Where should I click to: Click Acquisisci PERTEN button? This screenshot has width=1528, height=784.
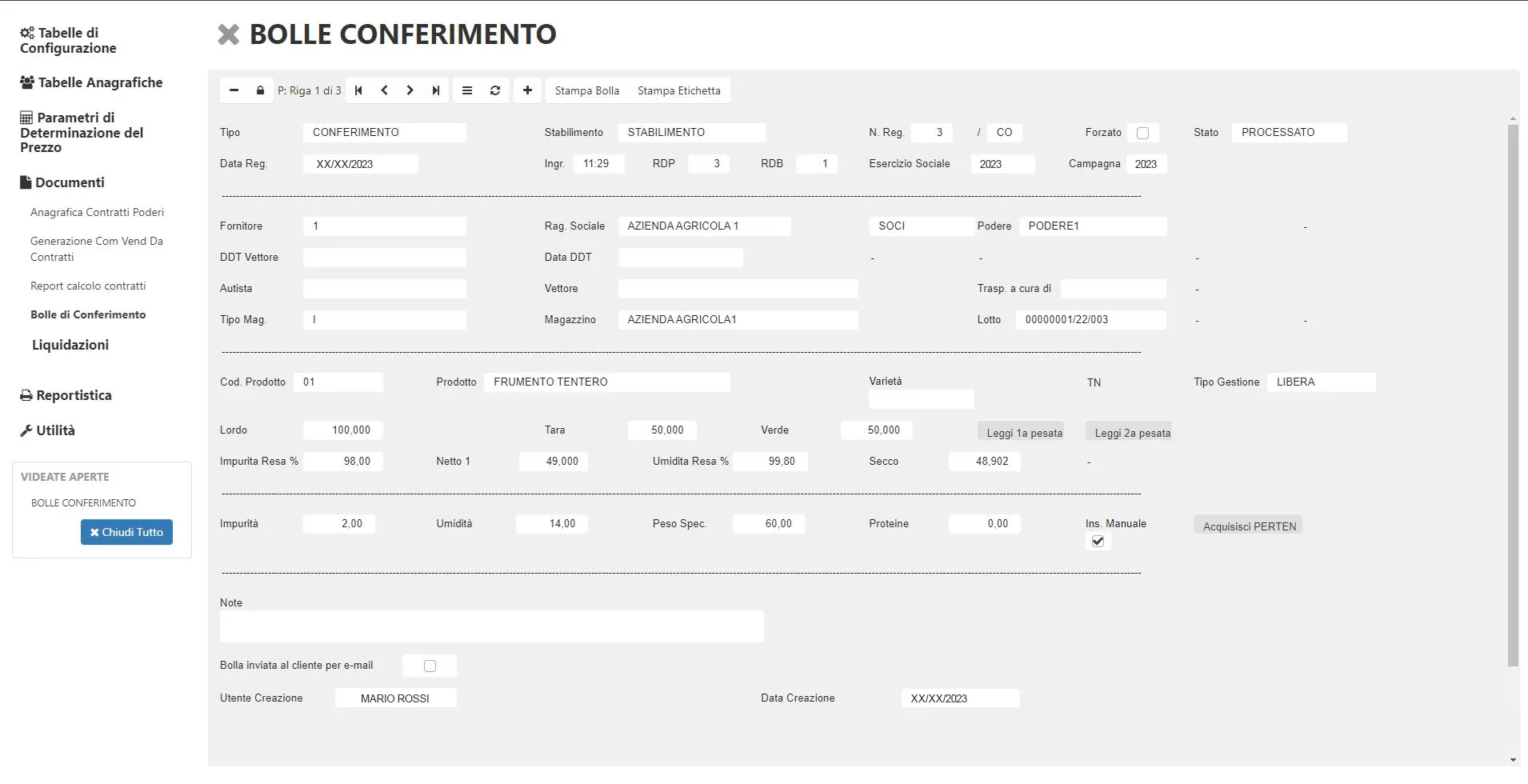[x=1248, y=526]
